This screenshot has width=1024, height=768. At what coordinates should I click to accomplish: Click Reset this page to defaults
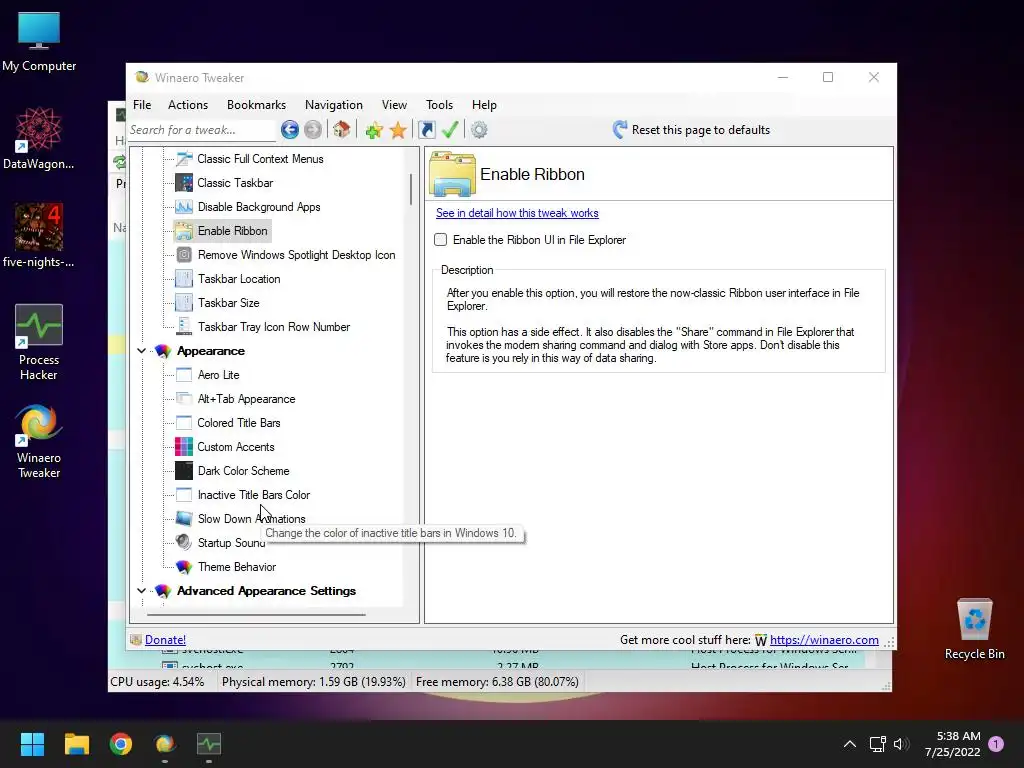click(x=691, y=130)
